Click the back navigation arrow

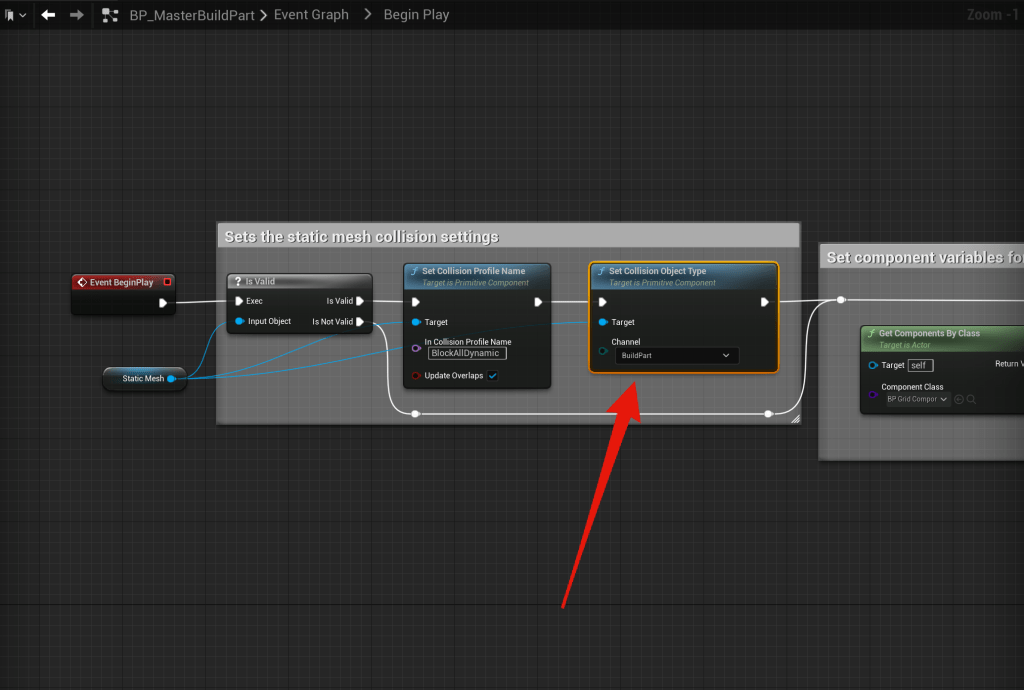pos(47,15)
